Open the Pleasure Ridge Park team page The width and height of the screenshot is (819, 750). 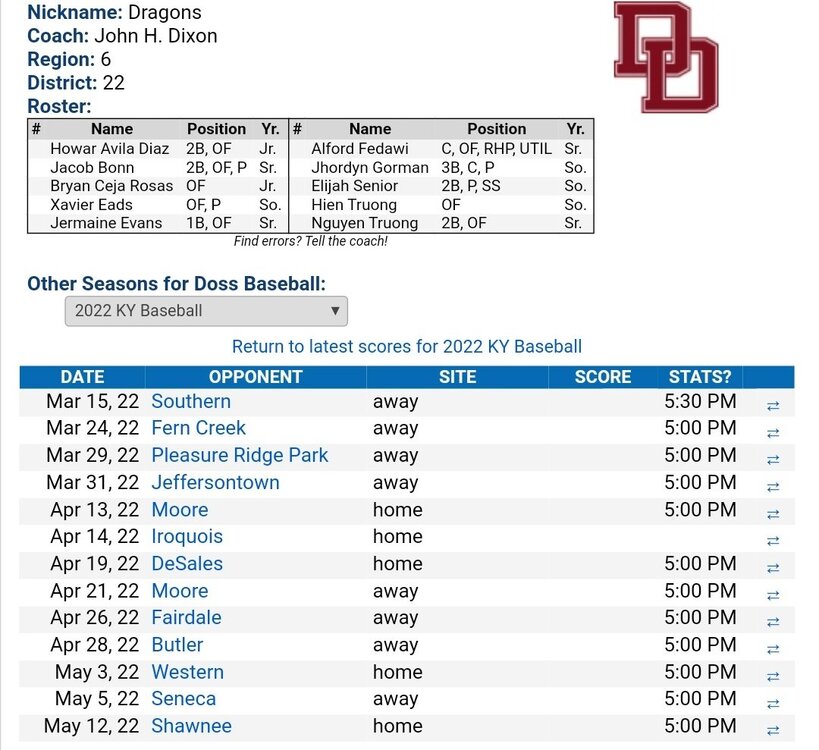[x=240, y=455]
